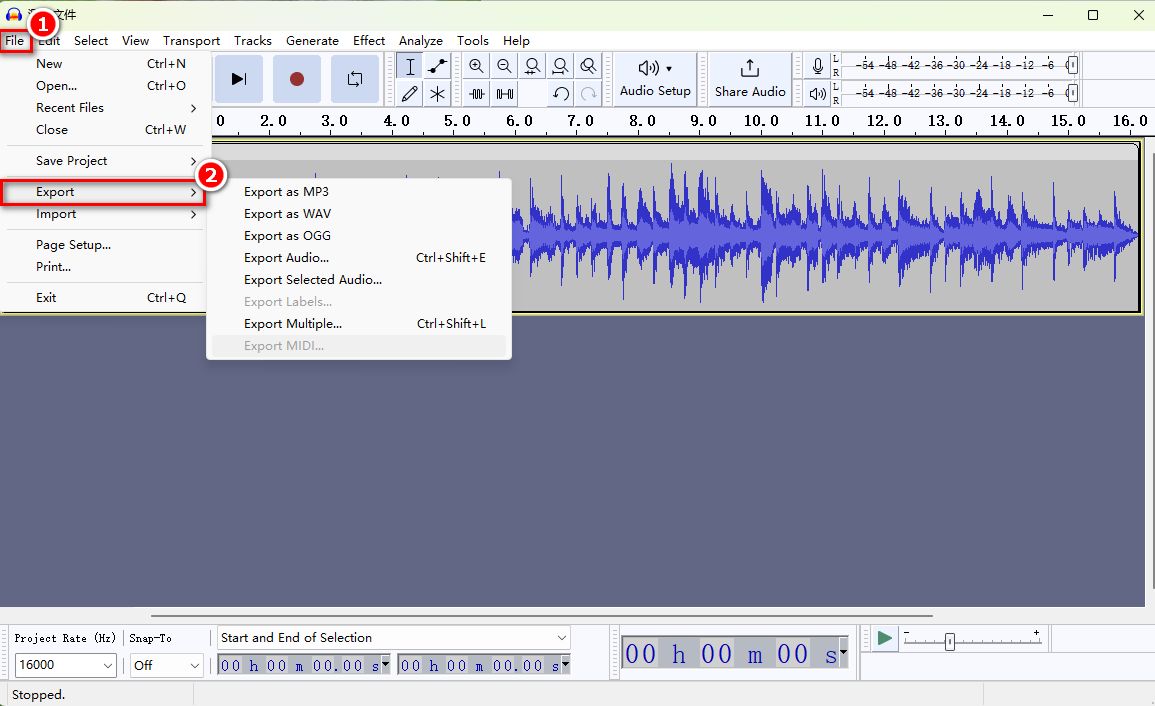Click the record level meter bar
This screenshot has width=1155, height=706.
[959, 65]
